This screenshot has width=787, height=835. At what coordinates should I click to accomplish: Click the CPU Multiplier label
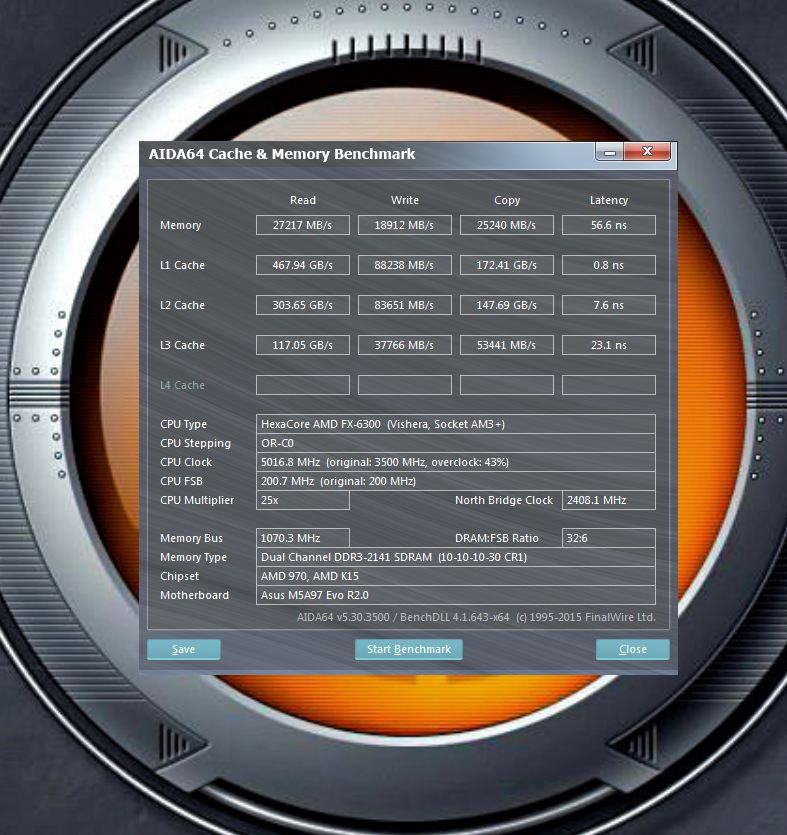pos(197,500)
